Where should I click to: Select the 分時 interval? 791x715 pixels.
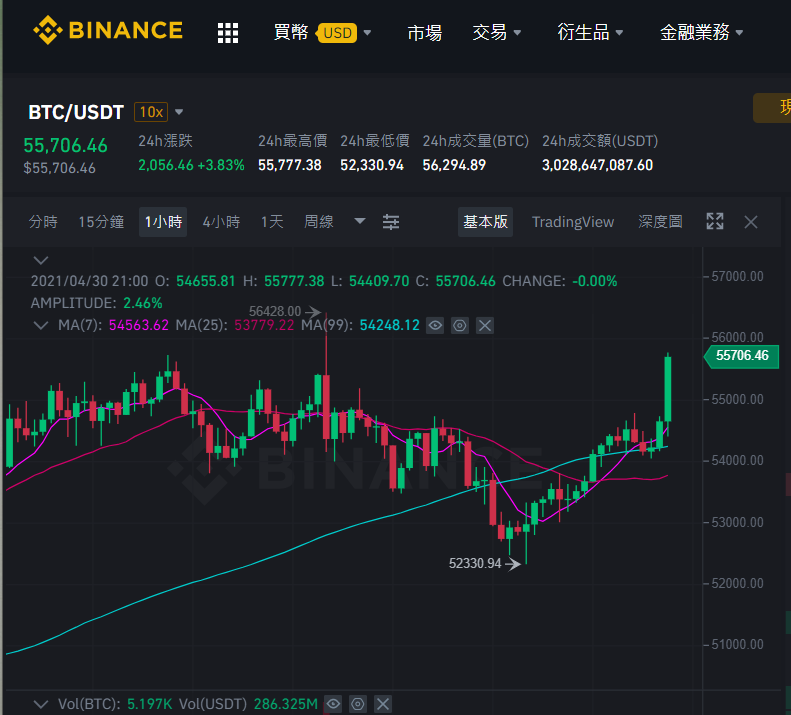43,222
